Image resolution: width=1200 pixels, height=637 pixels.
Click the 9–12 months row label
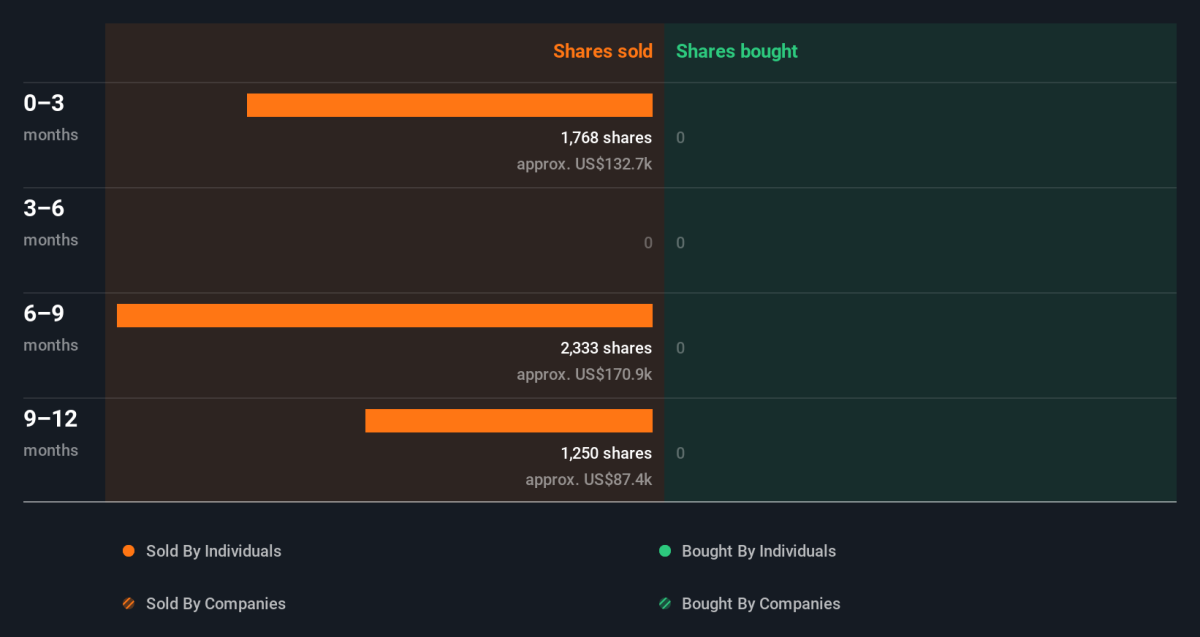coord(51,432)
